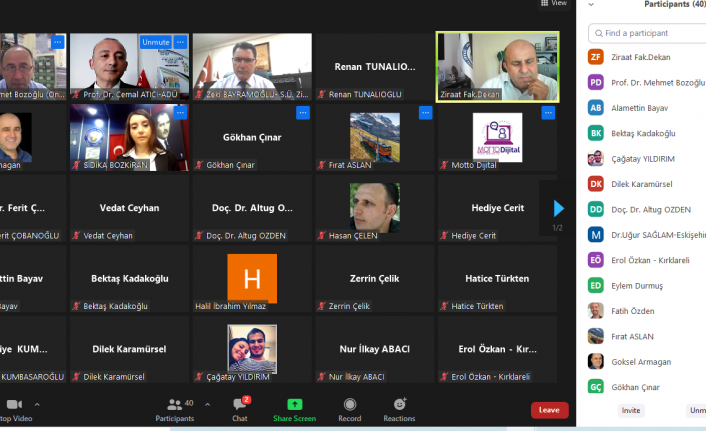The image size is (706, 431).
Task: Collapse the Participants panel header chevron
Action: tap(591, 5)
